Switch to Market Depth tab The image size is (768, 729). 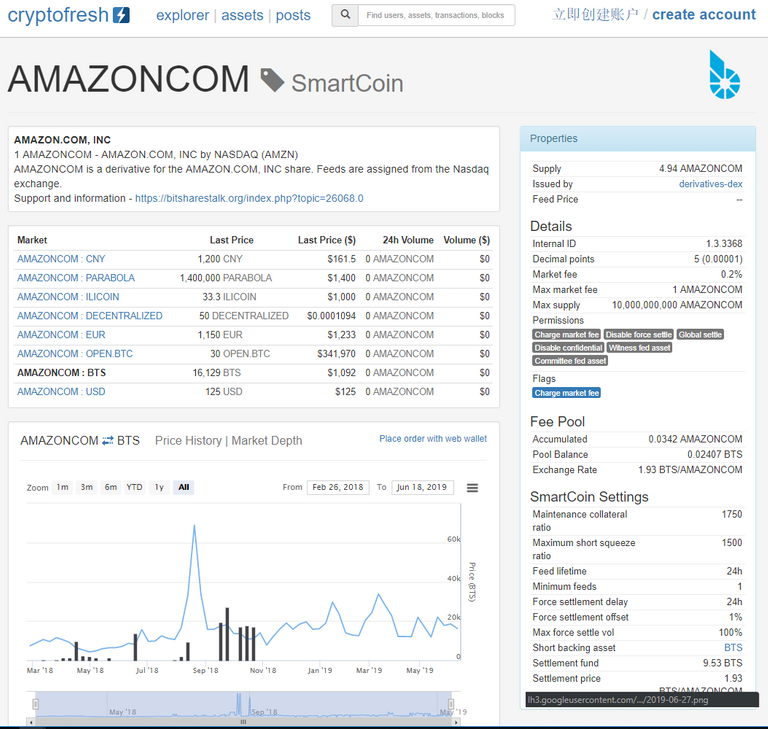pyautogui.click(x=266, y=440)
